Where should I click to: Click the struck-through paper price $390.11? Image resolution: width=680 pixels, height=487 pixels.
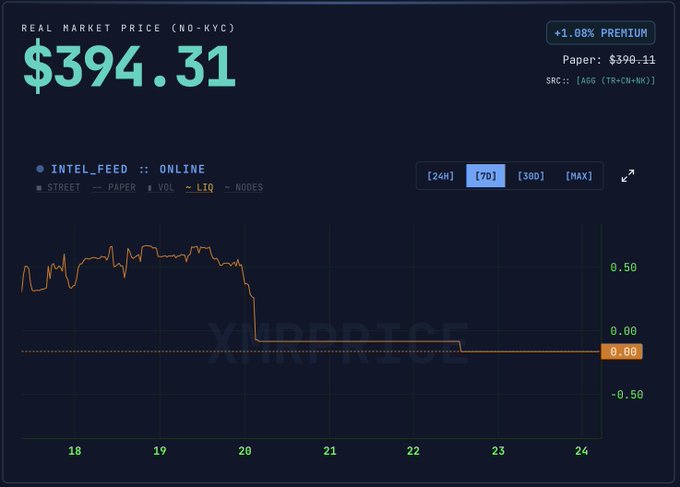632,60
